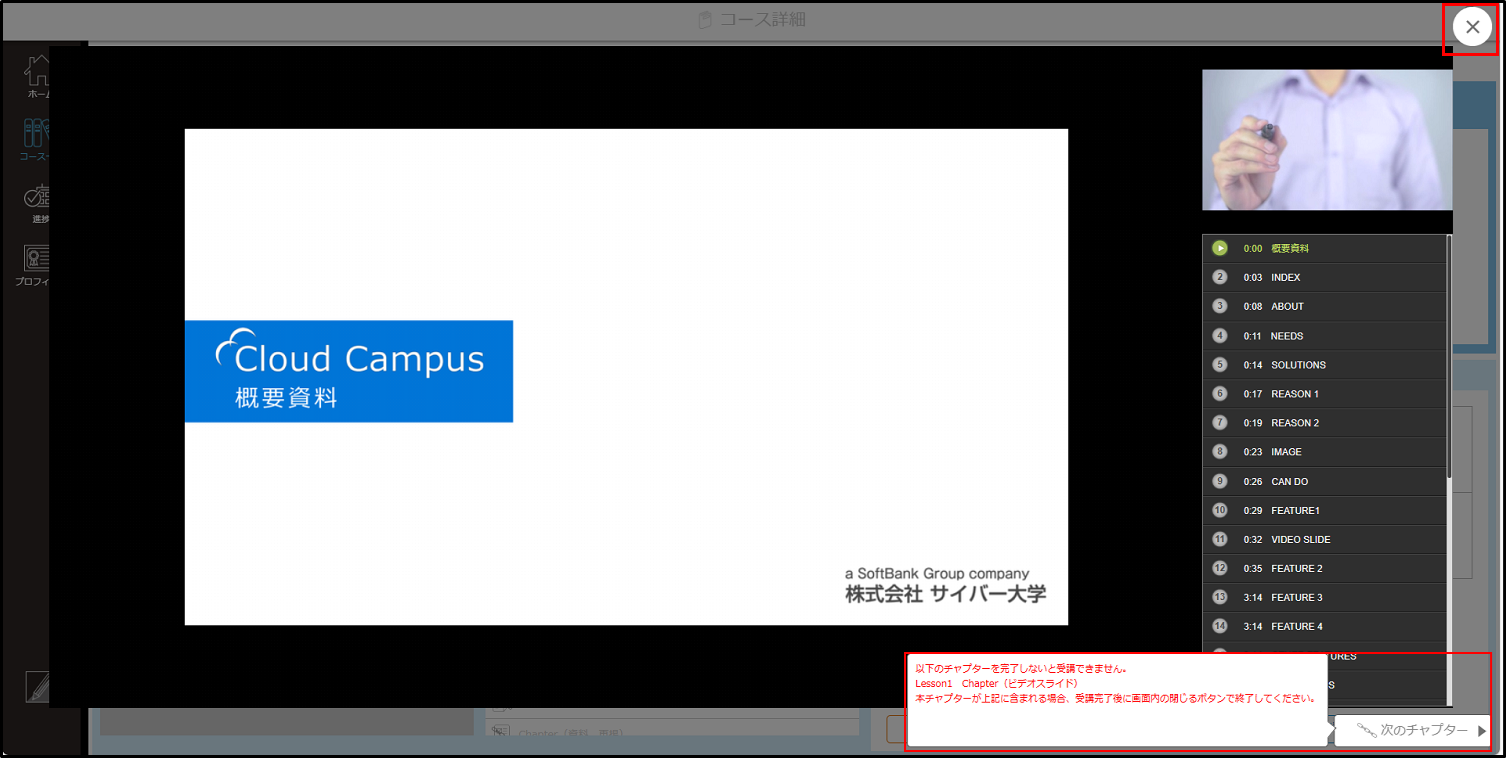Click number 12 circle icon for FEATURE 2
The height and width of the screenshot is (758, 1506).
pos(1219,568)
